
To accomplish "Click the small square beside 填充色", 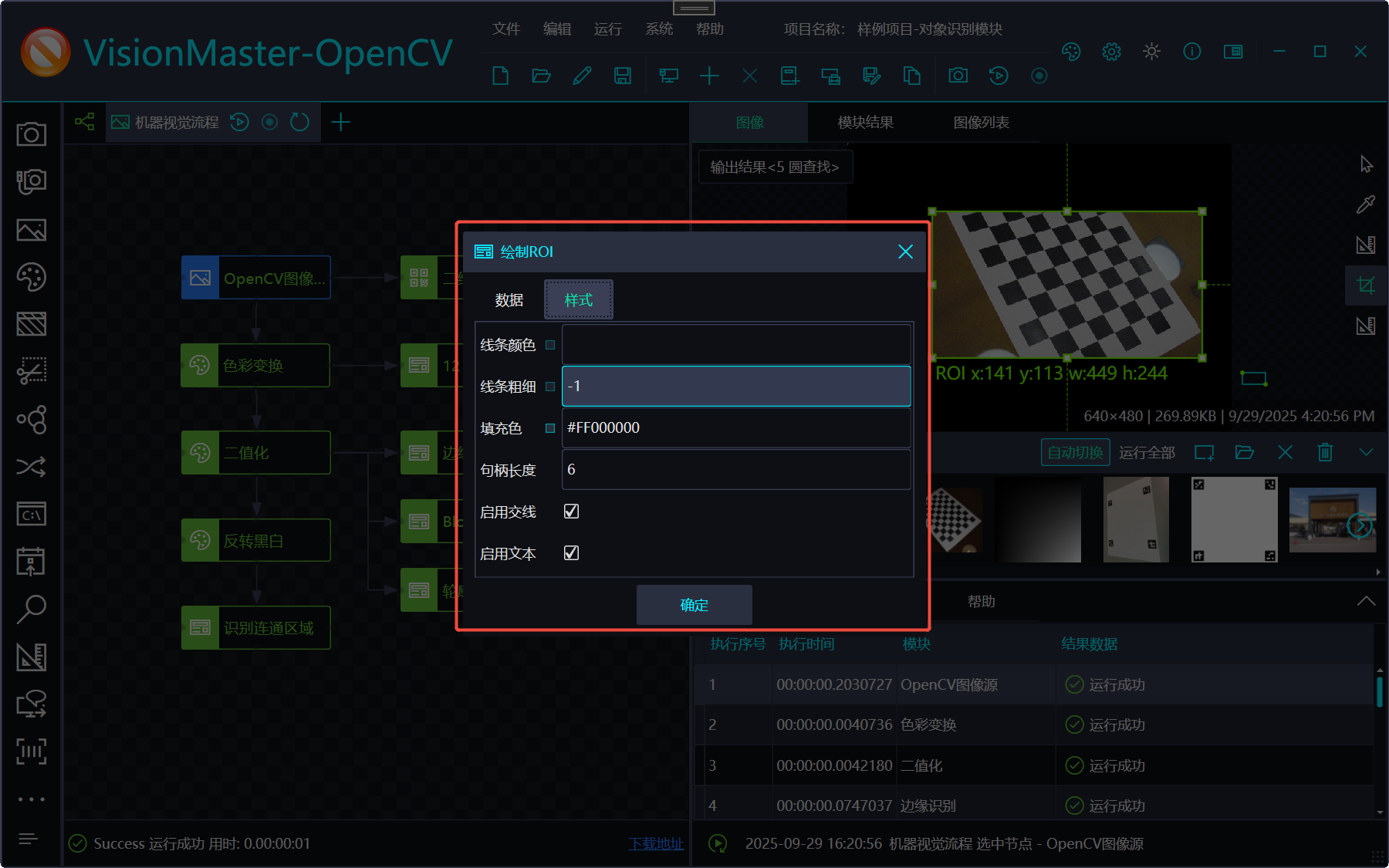I will click(550, 428).
